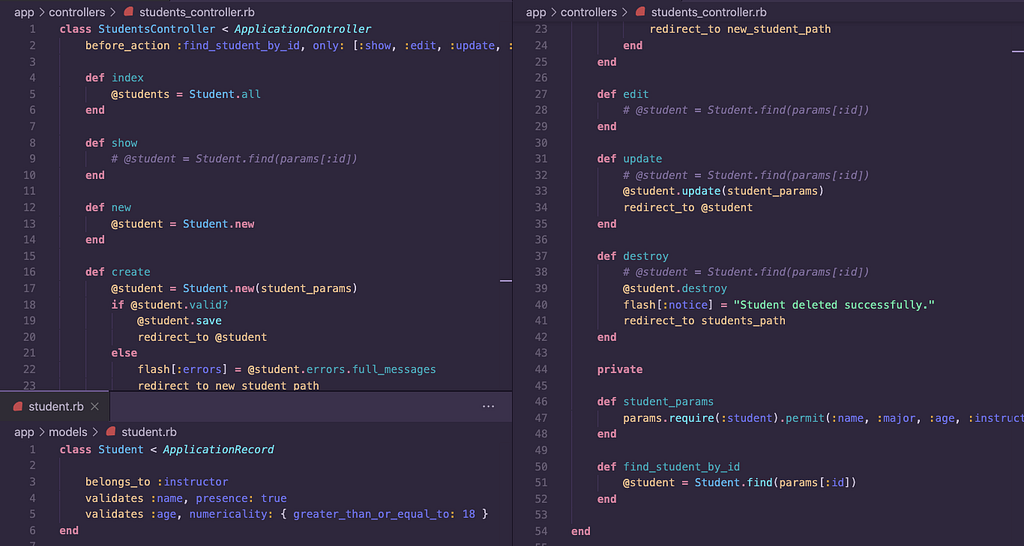Click '@student.destroy' line
Image resolution: width=1024 pixels, height=546 pixels.
tap(675, 288)
